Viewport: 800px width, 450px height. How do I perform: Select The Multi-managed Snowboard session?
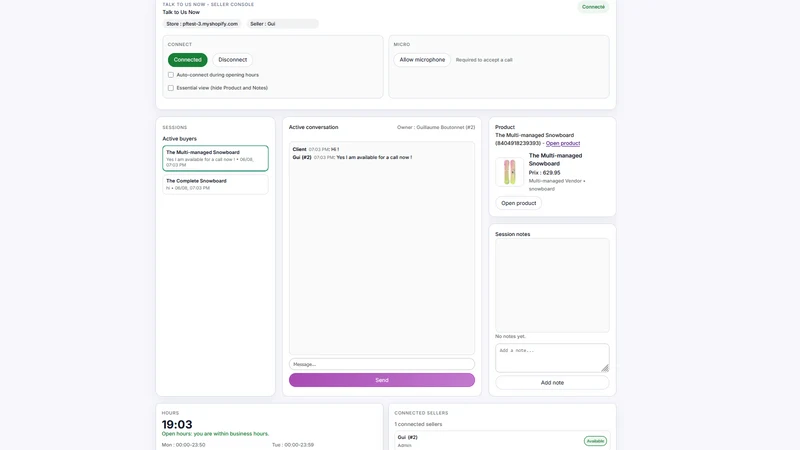click(215, 158)
